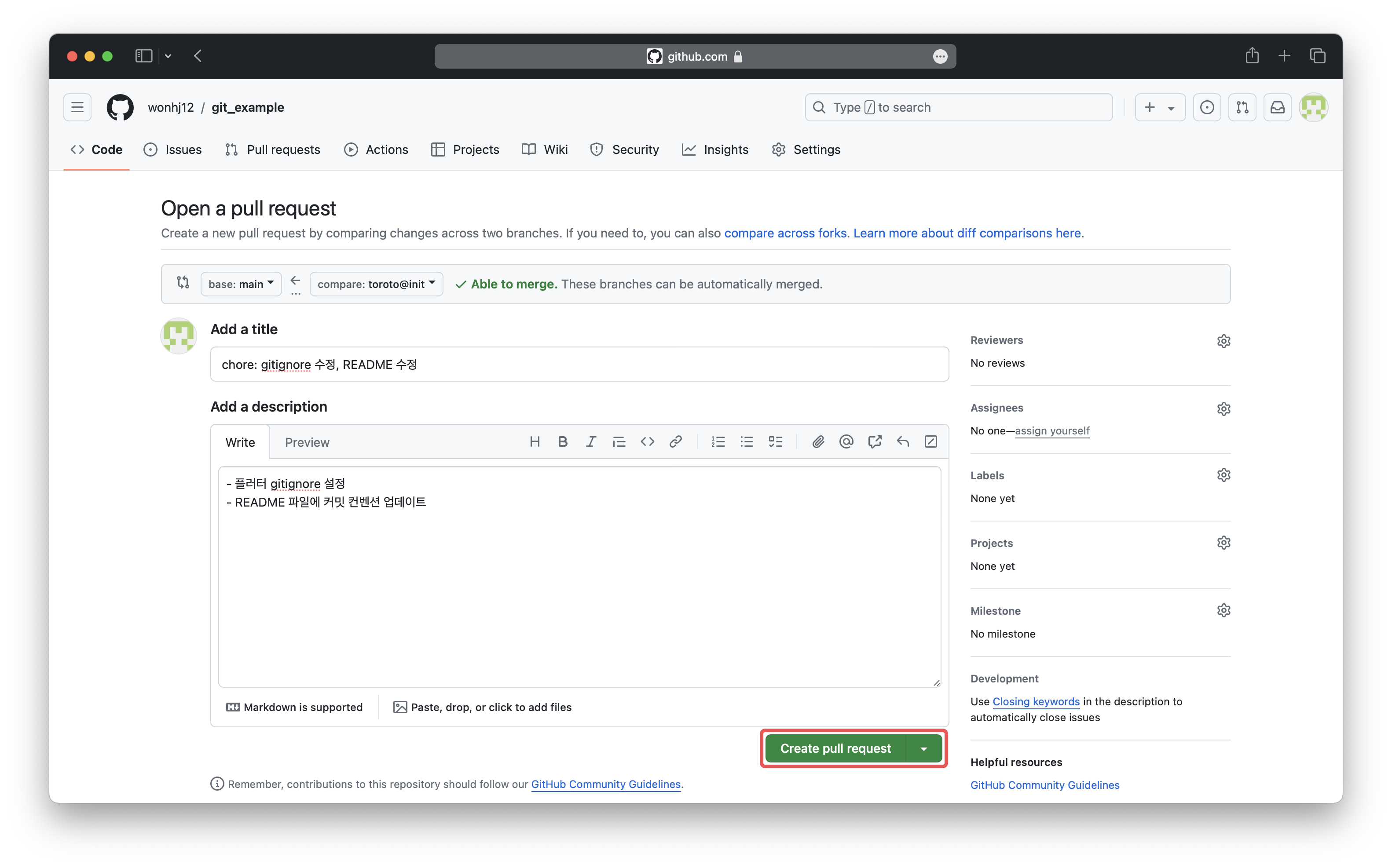Insert code formatting with toolbar icon
Screen dimensions: 1392x868
click(x=647, y=441)
